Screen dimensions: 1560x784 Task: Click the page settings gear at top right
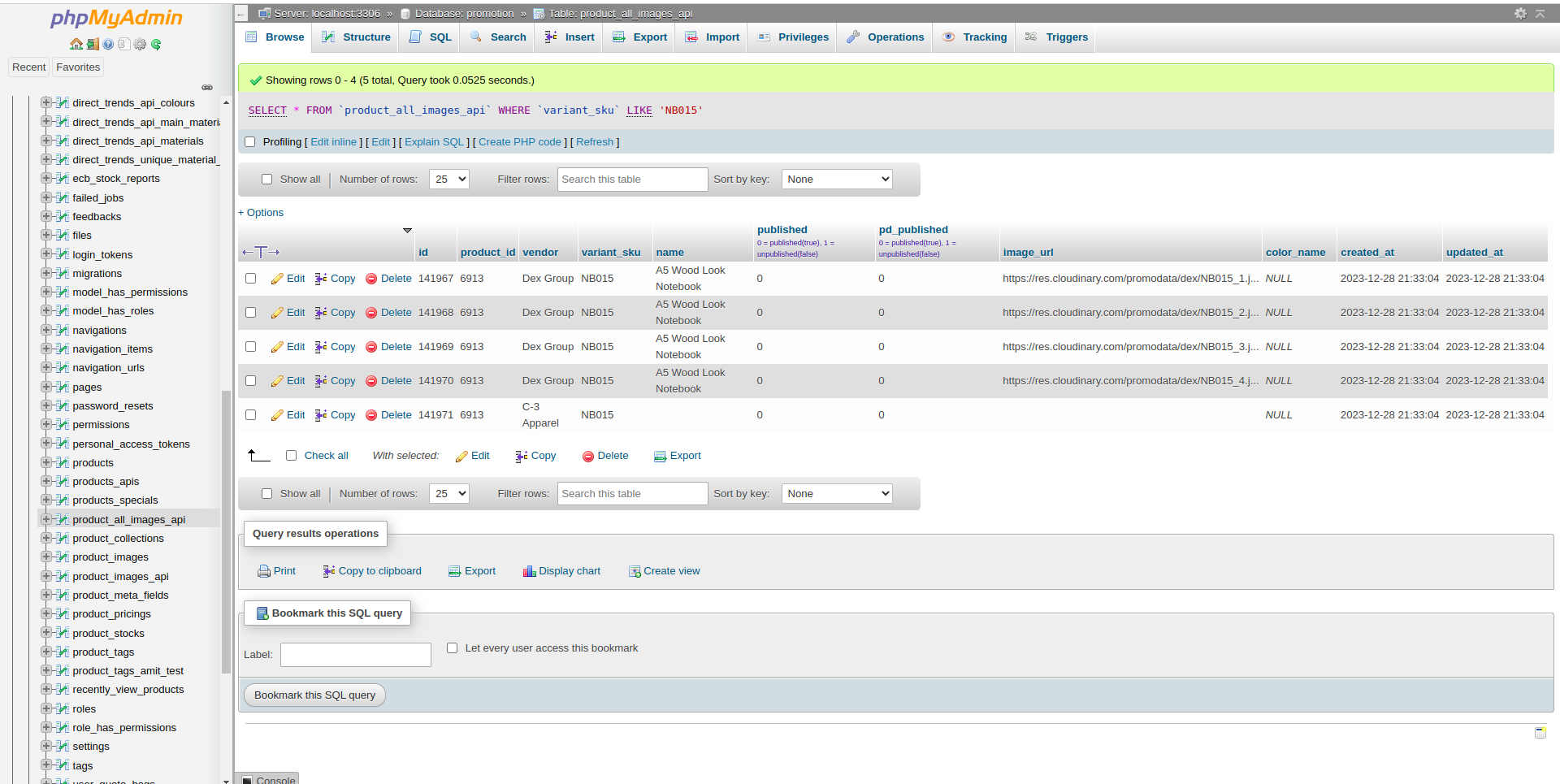coord(1520,13)
